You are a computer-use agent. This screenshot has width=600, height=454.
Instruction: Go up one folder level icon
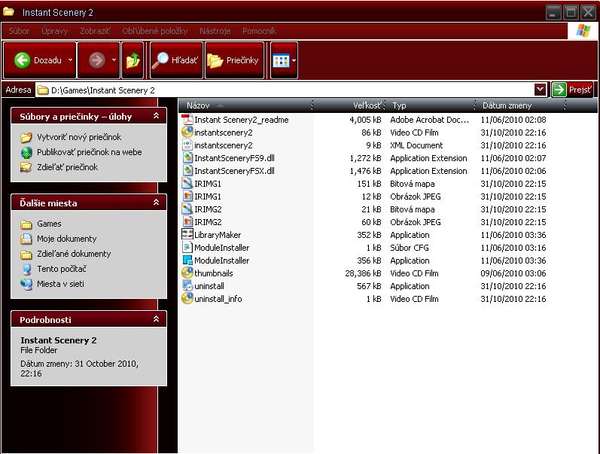click(133, 60)
